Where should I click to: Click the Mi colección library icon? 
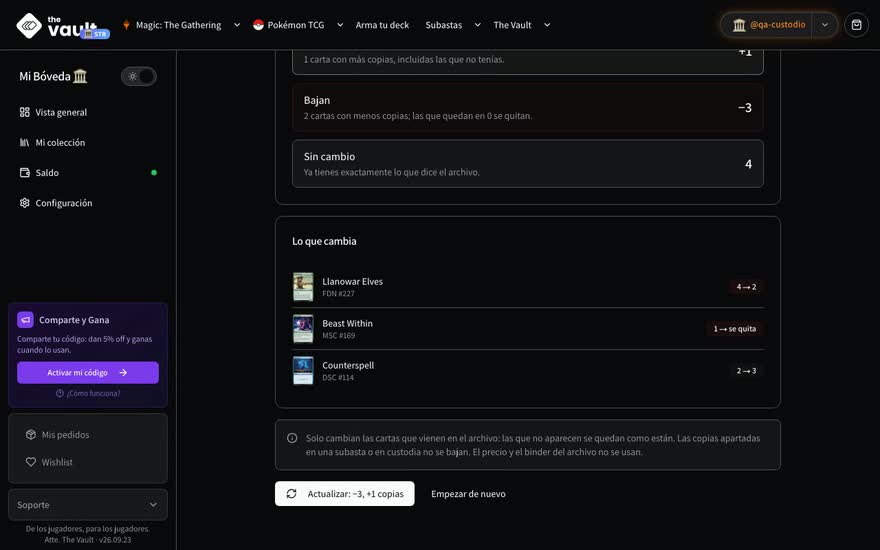coord(25,143)
